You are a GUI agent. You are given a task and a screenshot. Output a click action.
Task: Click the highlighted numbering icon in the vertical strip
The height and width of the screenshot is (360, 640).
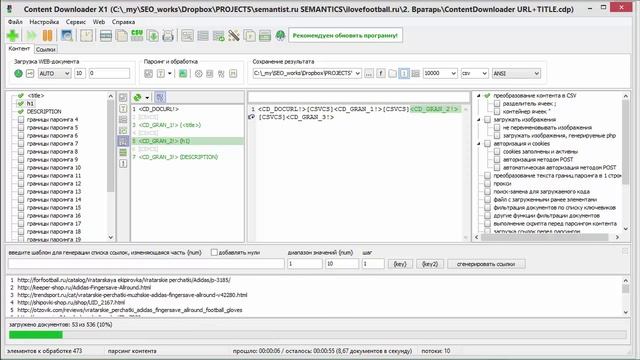(x=123, y=141)
